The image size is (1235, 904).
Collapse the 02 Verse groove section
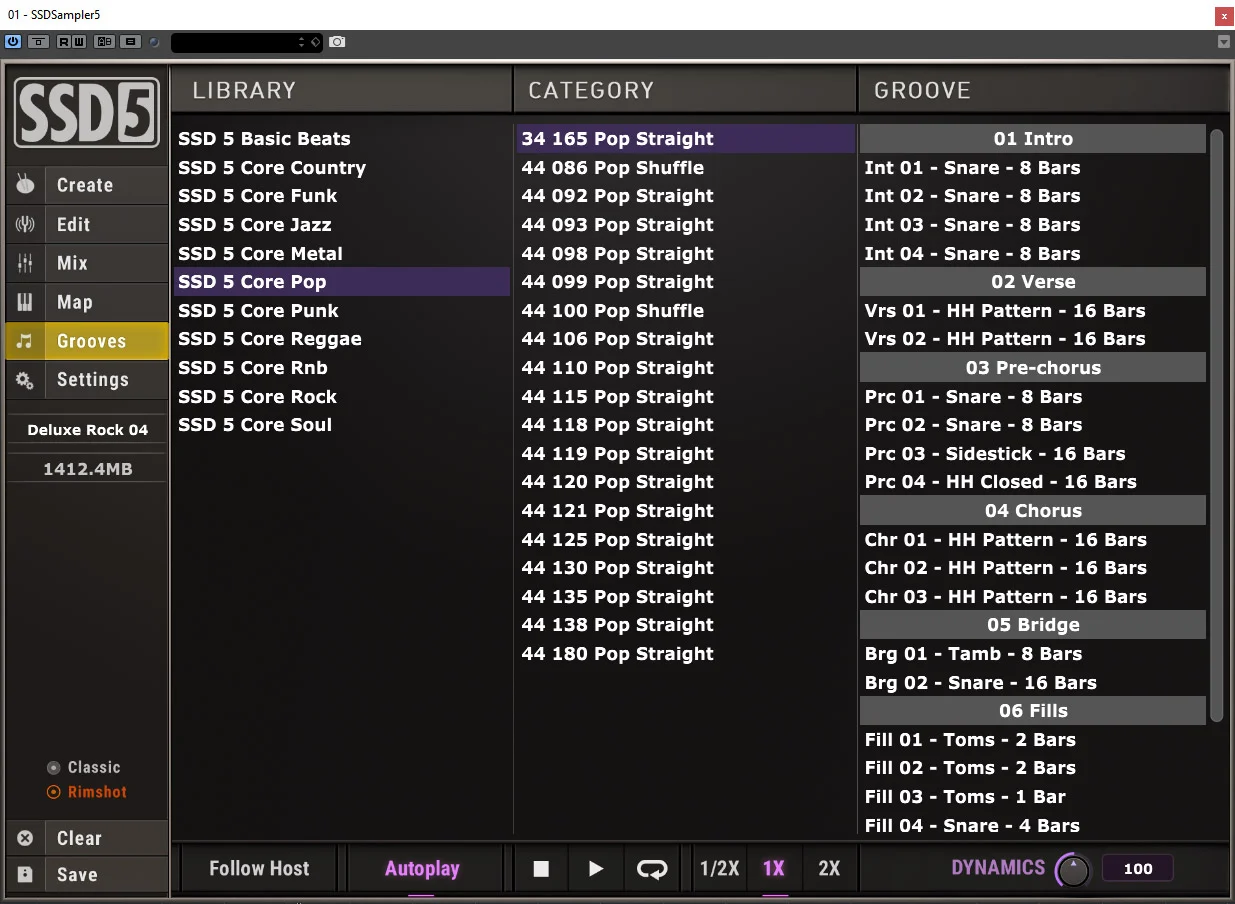1033,282
